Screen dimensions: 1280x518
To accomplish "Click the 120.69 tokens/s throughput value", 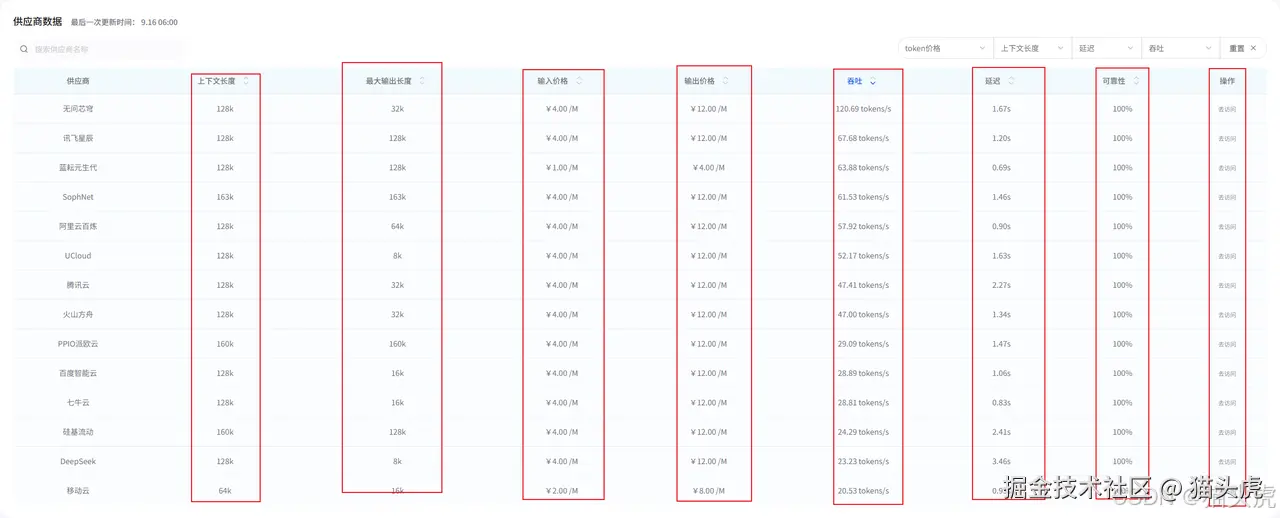I will click(863, 109).
